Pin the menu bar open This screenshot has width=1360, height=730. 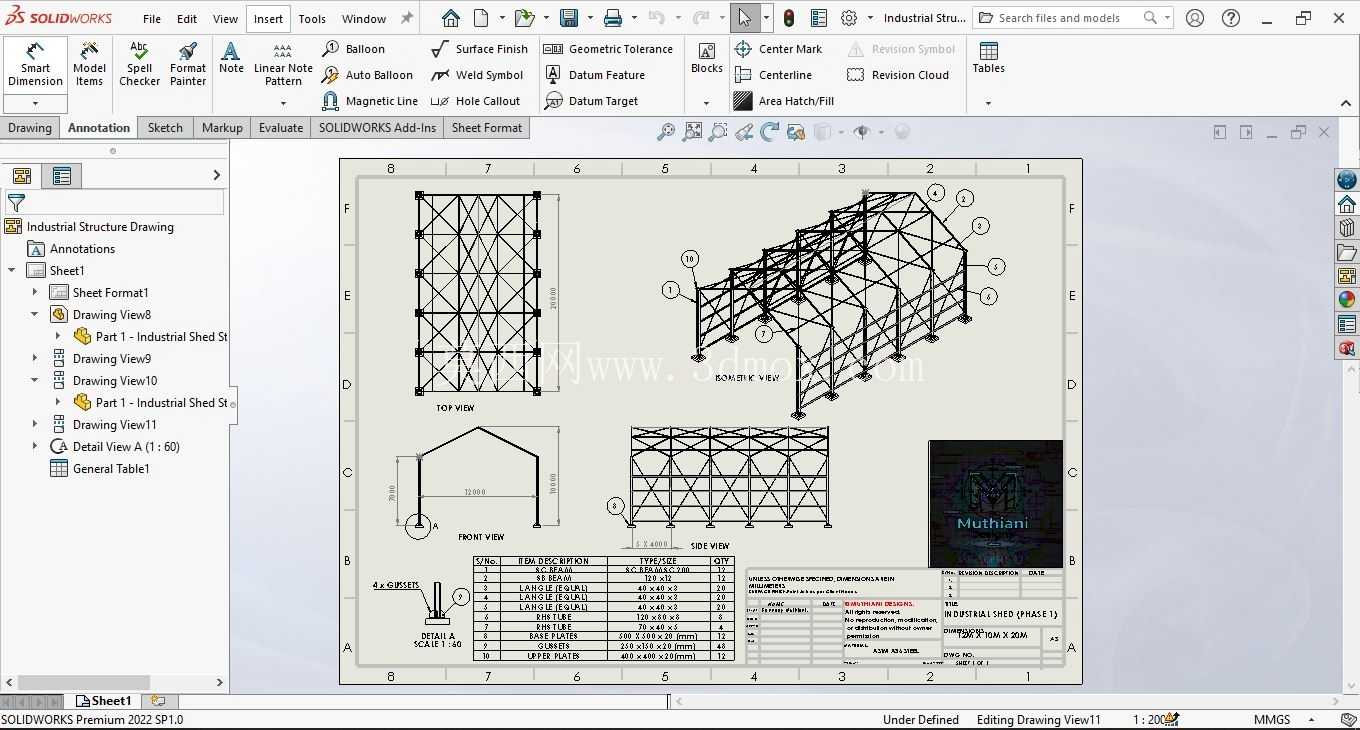pyautogui.click(x=407, y=18)
